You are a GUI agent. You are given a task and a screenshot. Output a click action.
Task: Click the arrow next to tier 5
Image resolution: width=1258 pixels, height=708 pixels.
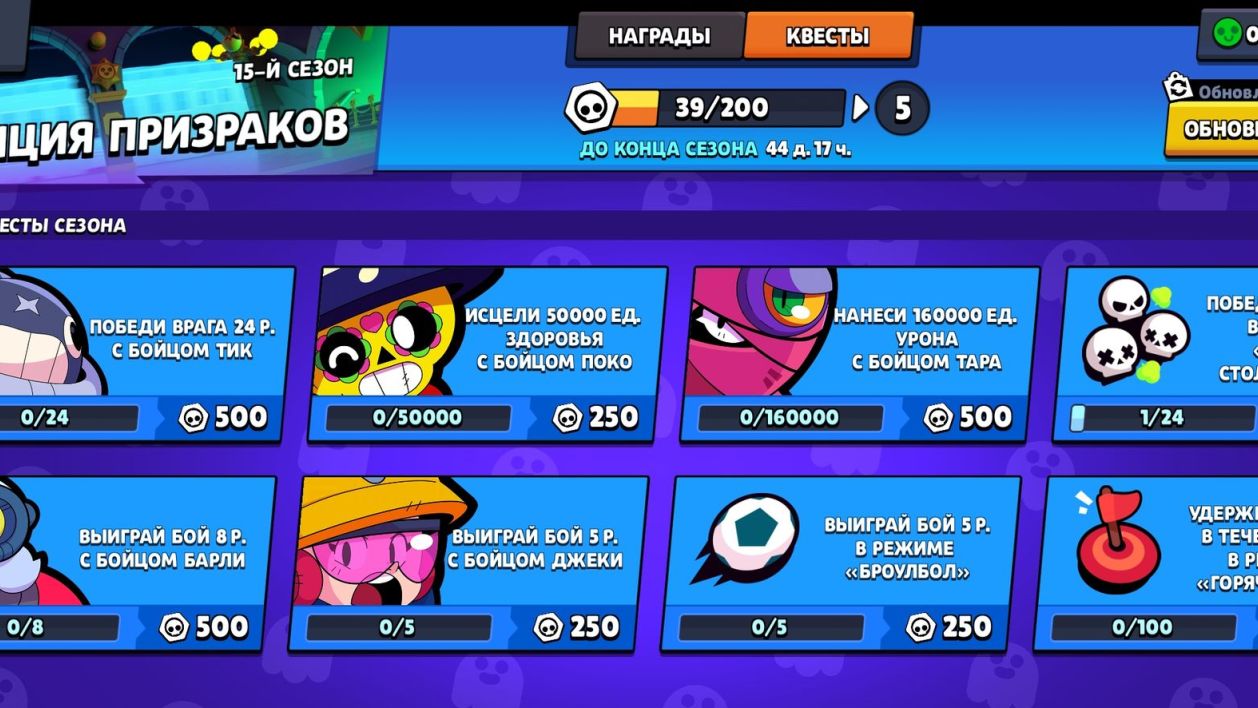point(860,108)
